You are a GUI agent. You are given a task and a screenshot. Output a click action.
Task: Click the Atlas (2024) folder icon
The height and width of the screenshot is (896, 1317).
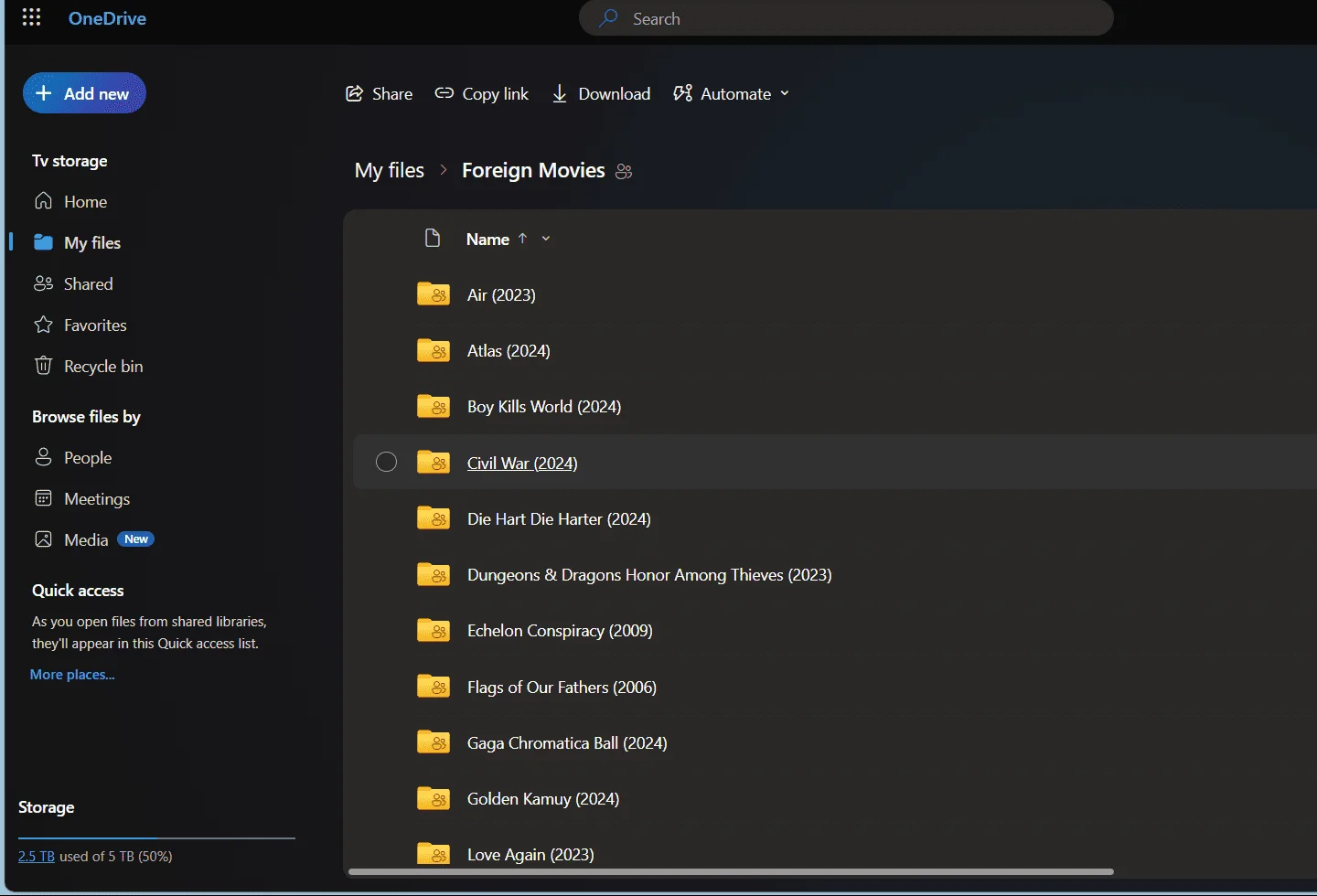(x=434, y=350)
